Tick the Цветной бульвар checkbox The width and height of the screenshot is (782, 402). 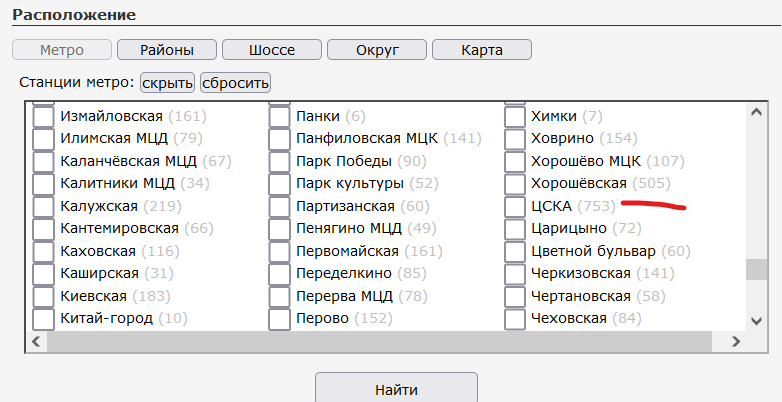tap(515, 251)
